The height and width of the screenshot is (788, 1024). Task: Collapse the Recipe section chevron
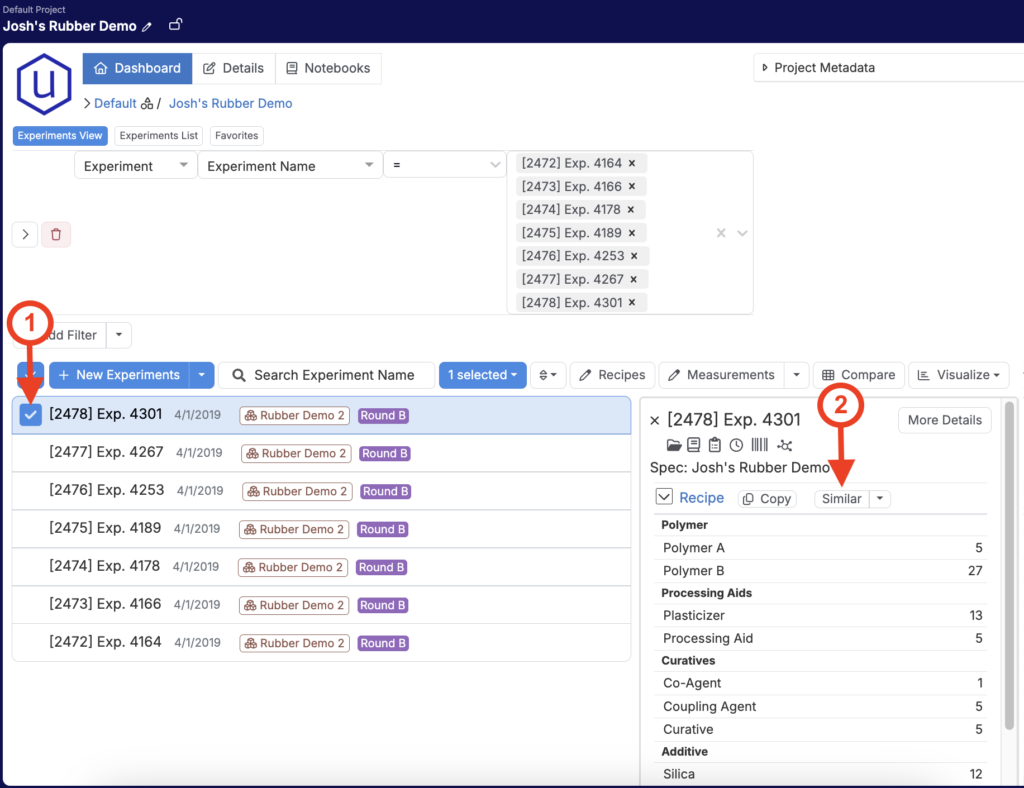(664, 497)
